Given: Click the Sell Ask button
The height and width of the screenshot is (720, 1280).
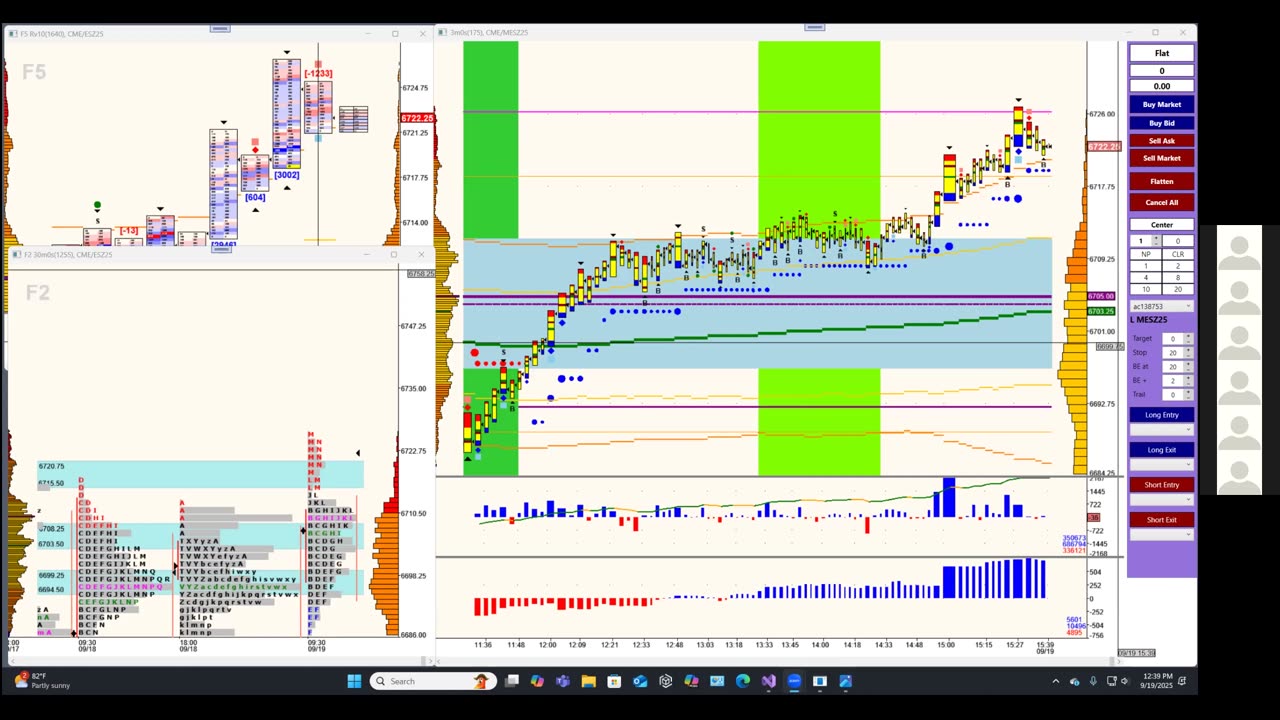Looking at the screenshot, I should [x=1161, y=141].
